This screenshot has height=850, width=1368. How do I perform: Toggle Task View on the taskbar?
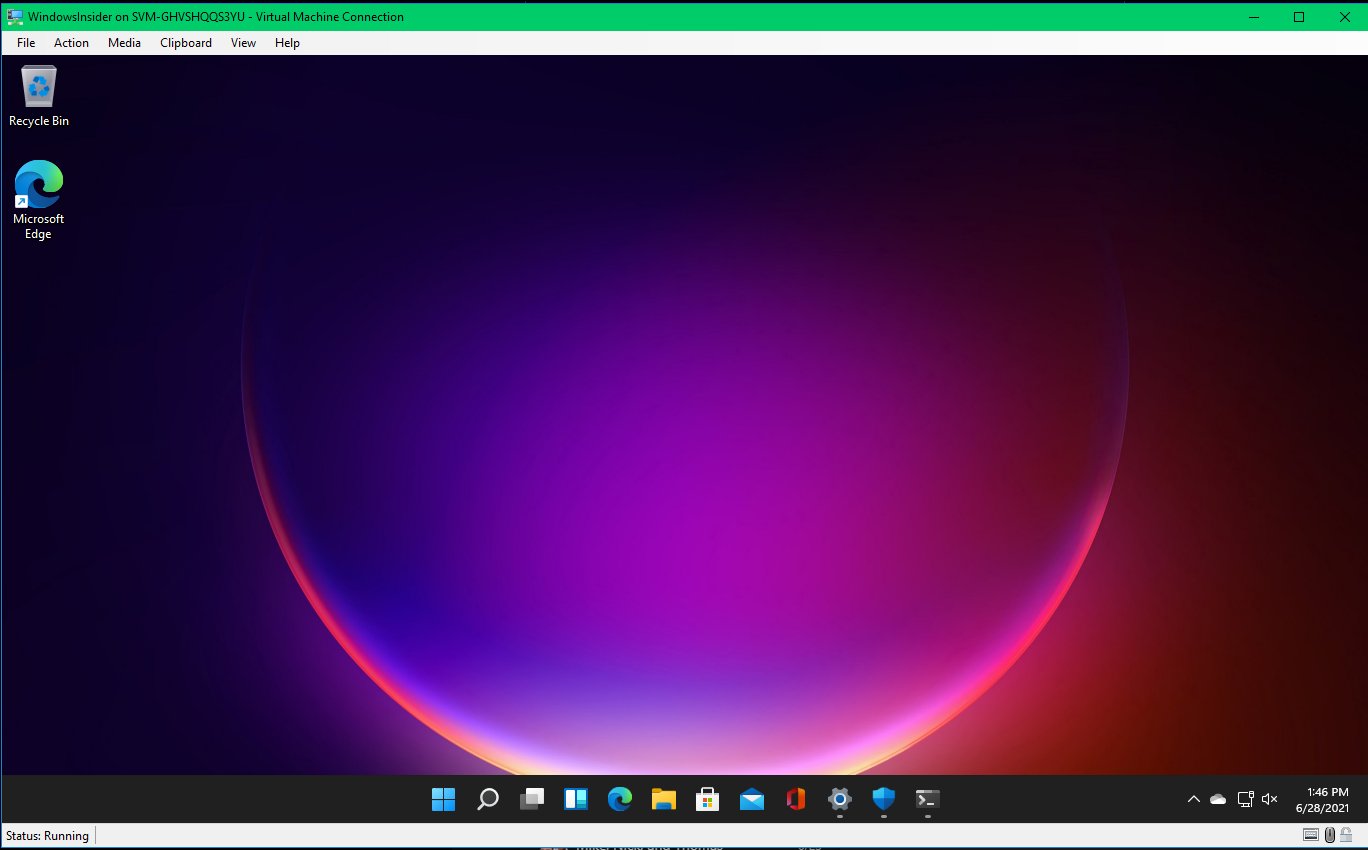531,799
